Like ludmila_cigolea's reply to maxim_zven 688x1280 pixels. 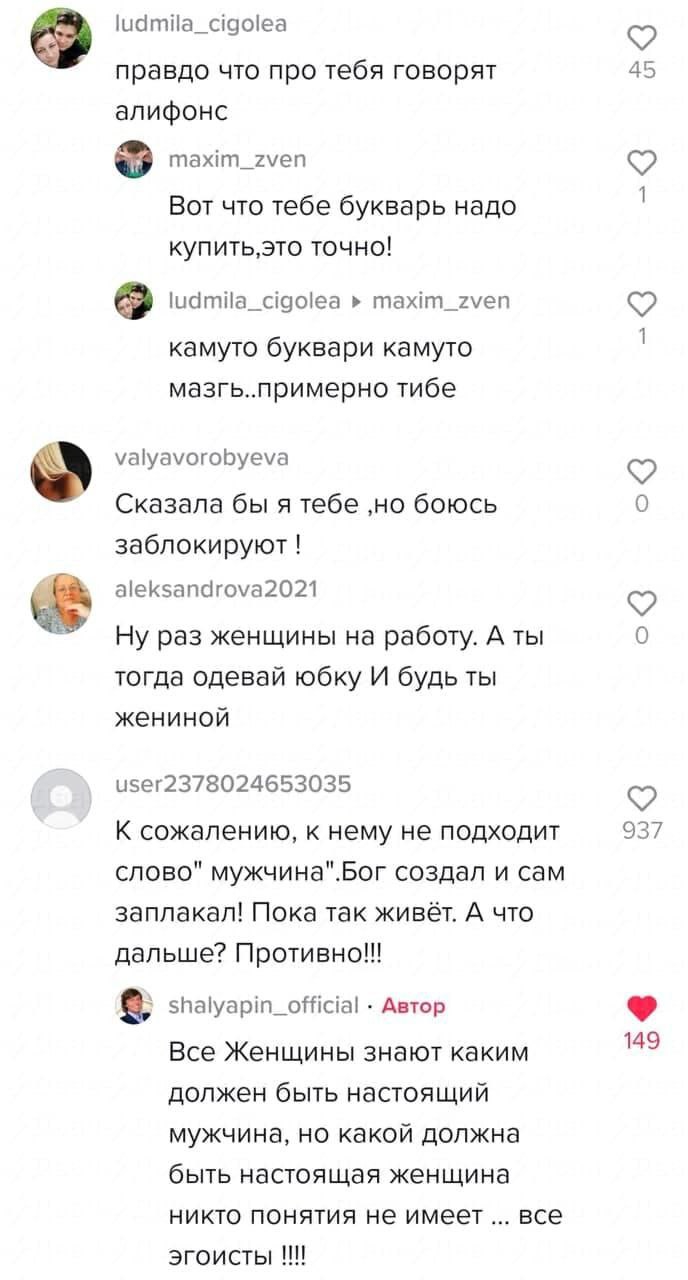tap(642, 304)
